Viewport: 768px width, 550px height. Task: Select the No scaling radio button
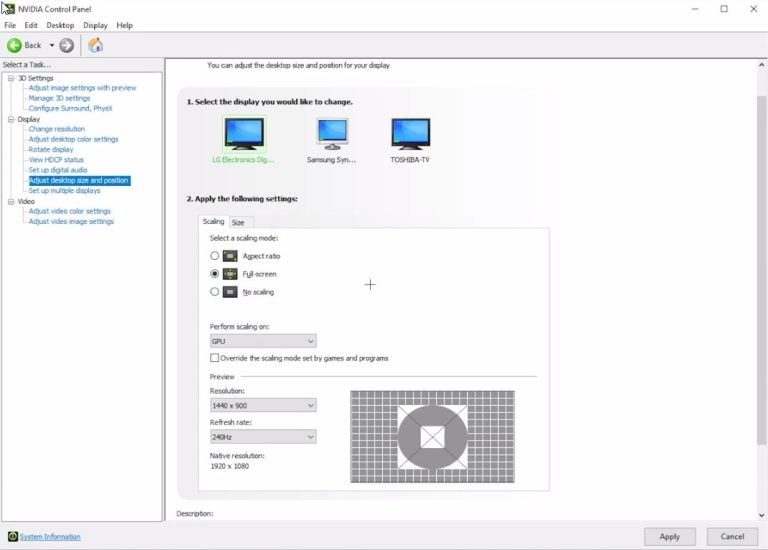[x=214, y=292]
